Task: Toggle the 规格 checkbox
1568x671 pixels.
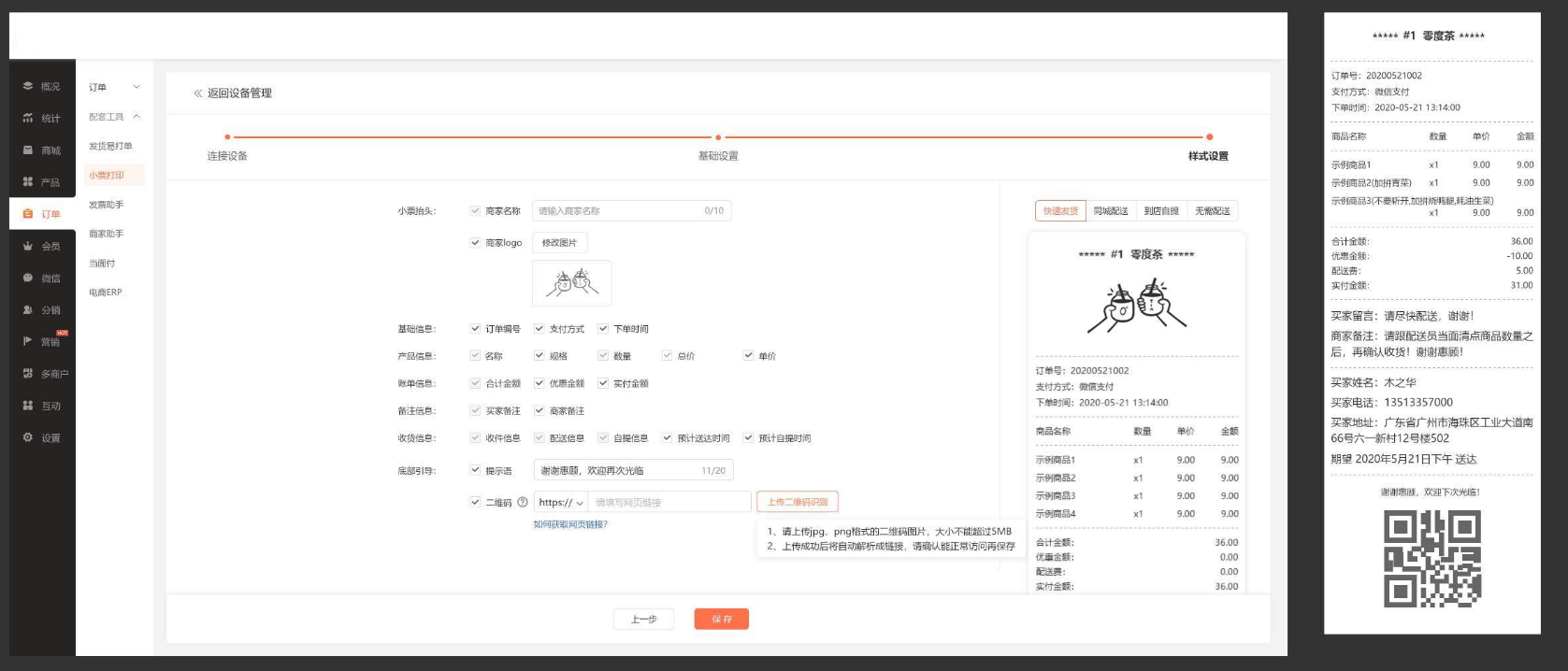Action: 539,356
